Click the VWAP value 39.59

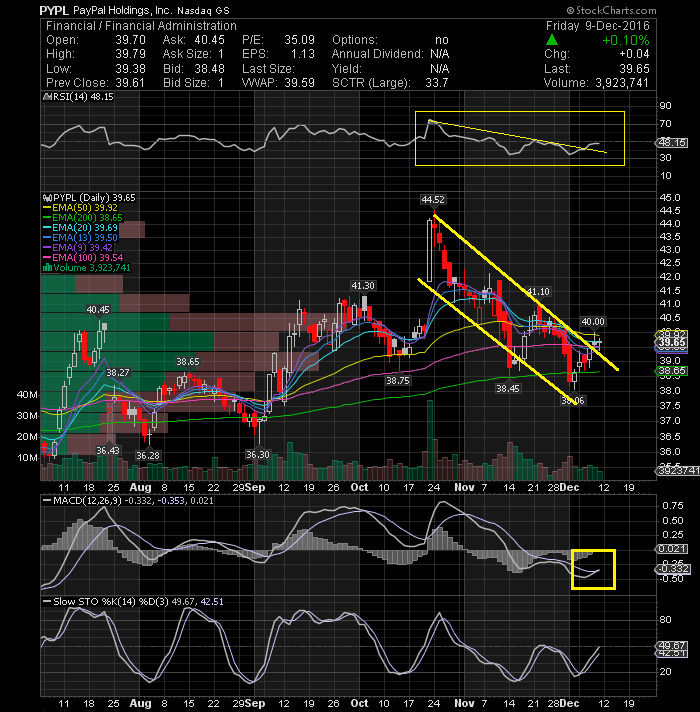coord(300,83)
